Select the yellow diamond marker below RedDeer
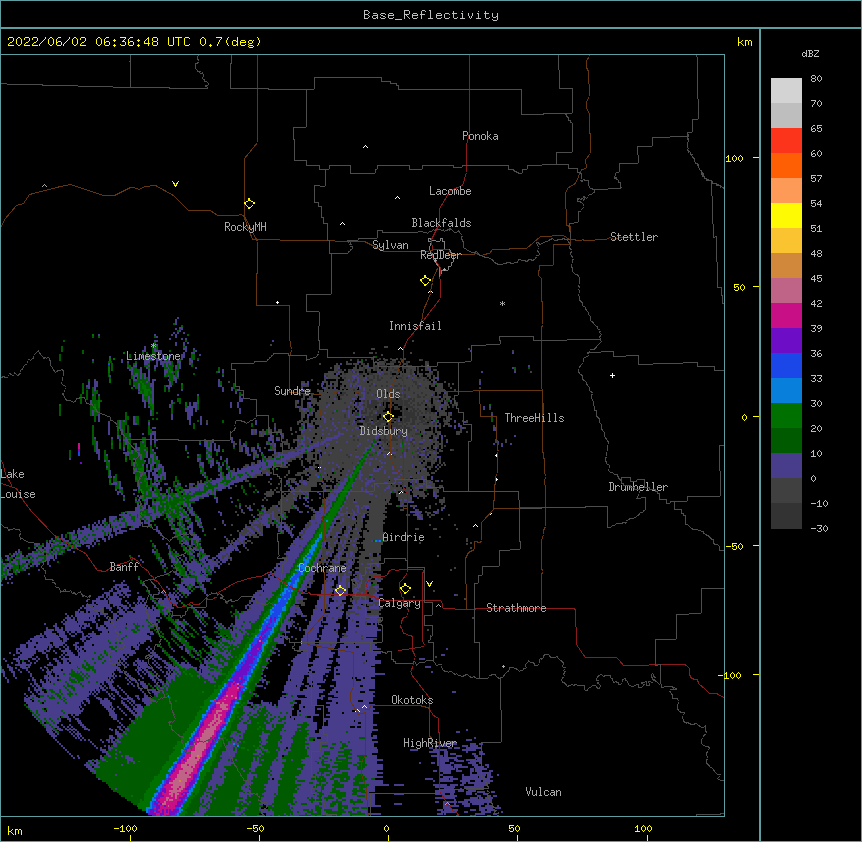Screen dimensions: 862x842 [x=426, y=281]
